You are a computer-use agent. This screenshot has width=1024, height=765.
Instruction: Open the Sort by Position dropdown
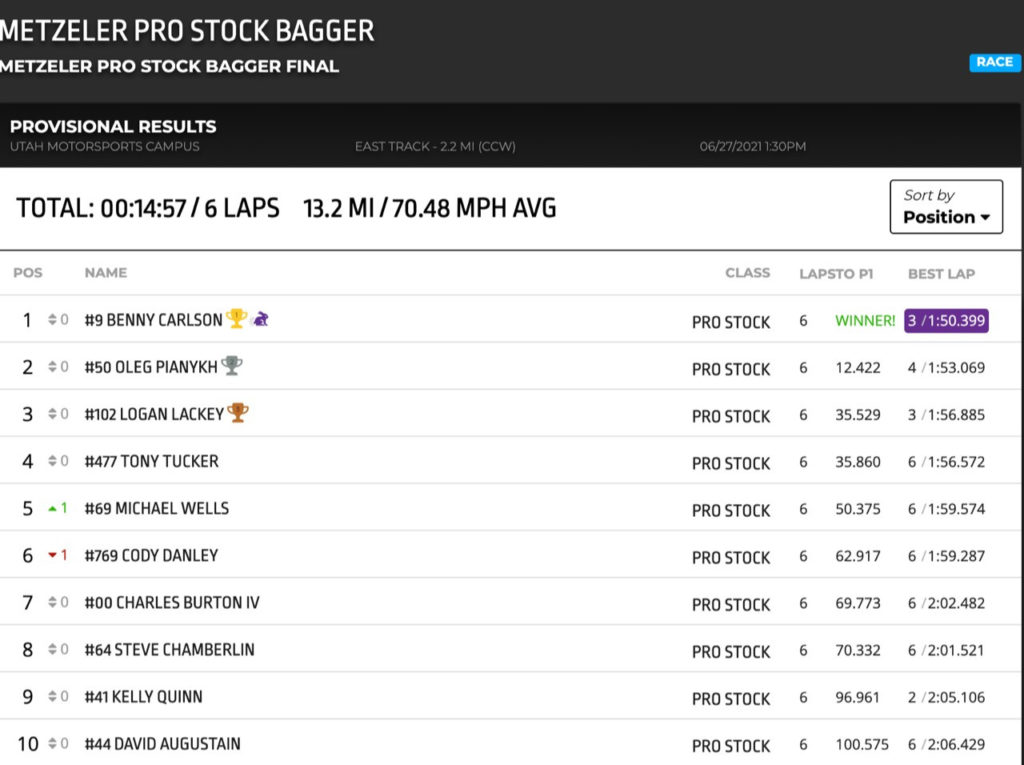click(946, 207)
